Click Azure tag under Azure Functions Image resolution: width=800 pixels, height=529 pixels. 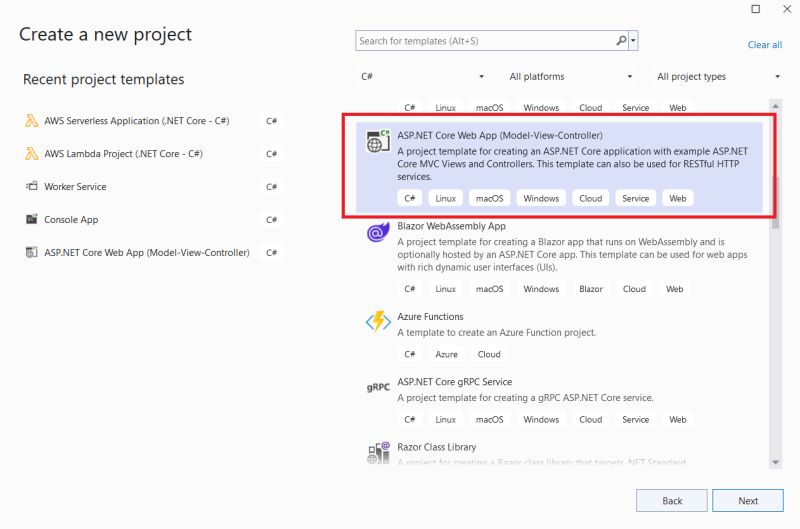coord(446,354)
